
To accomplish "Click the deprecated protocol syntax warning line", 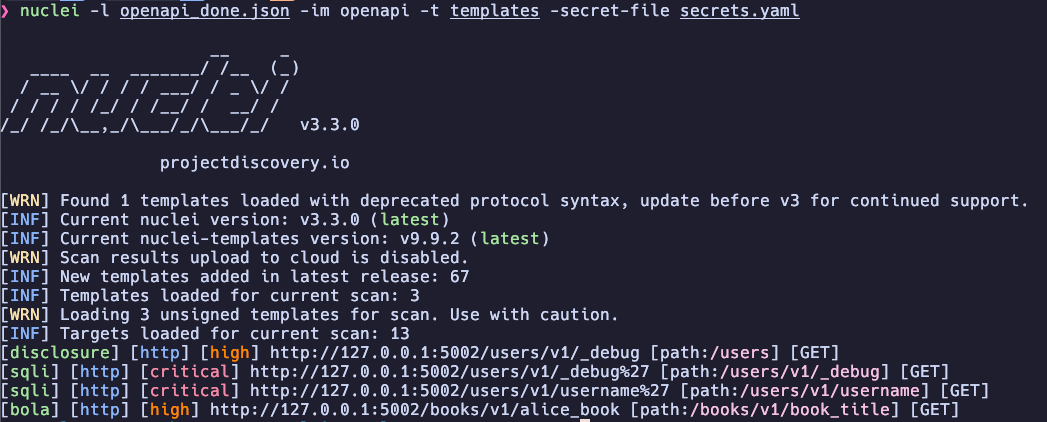I will [x=513, y=200].
